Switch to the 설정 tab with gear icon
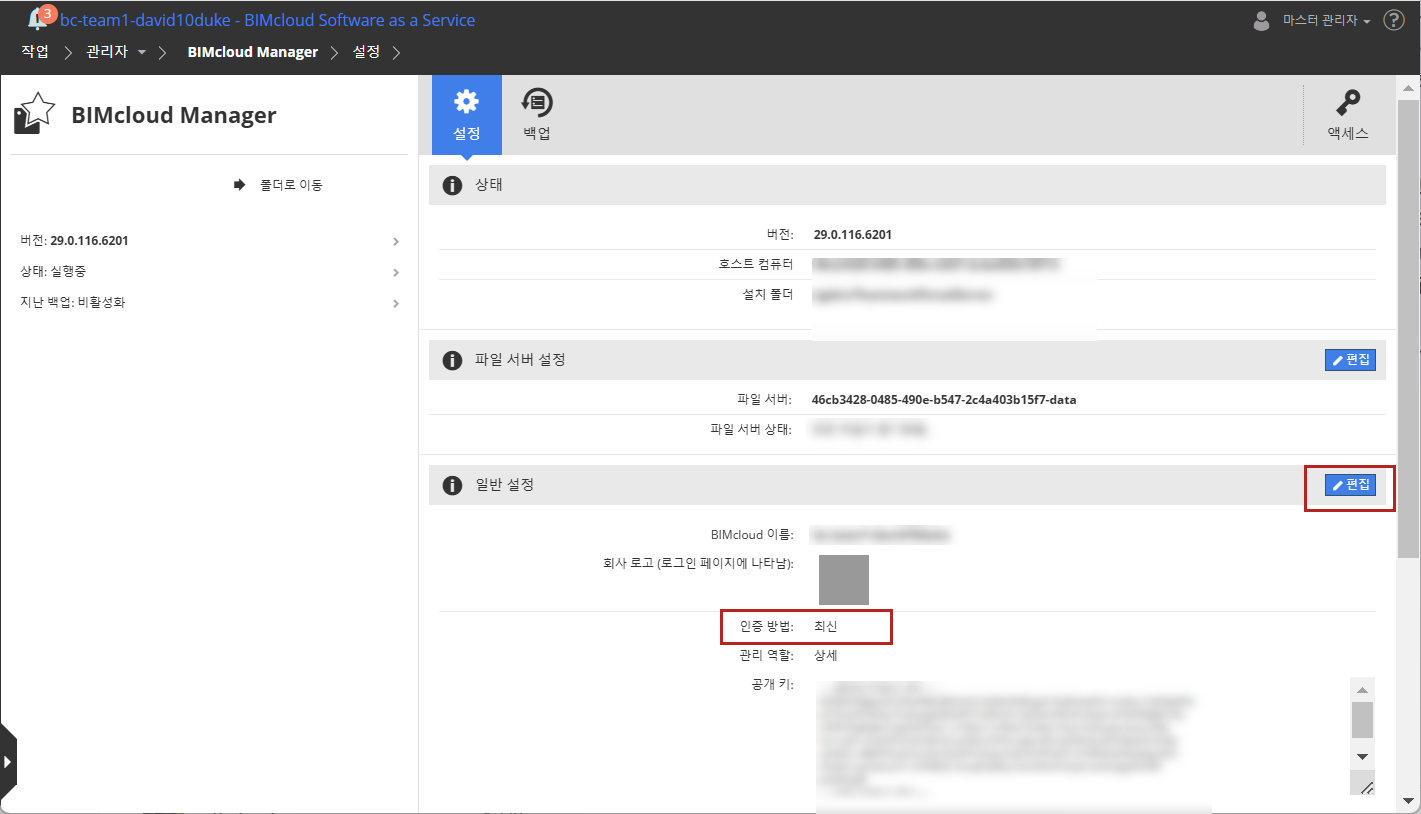The image size is (1421, 814). click(x=467, y=115)
